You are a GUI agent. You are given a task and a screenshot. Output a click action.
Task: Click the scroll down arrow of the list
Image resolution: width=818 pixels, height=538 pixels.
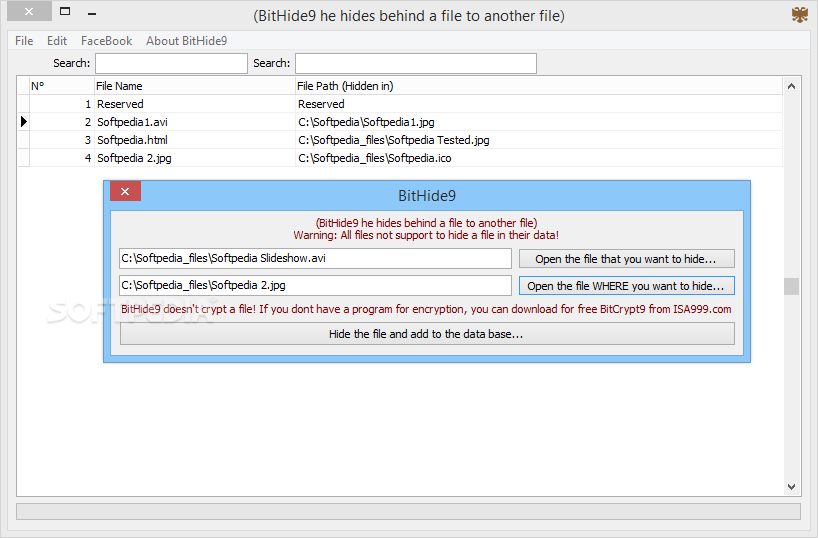[x=791, y=486]
